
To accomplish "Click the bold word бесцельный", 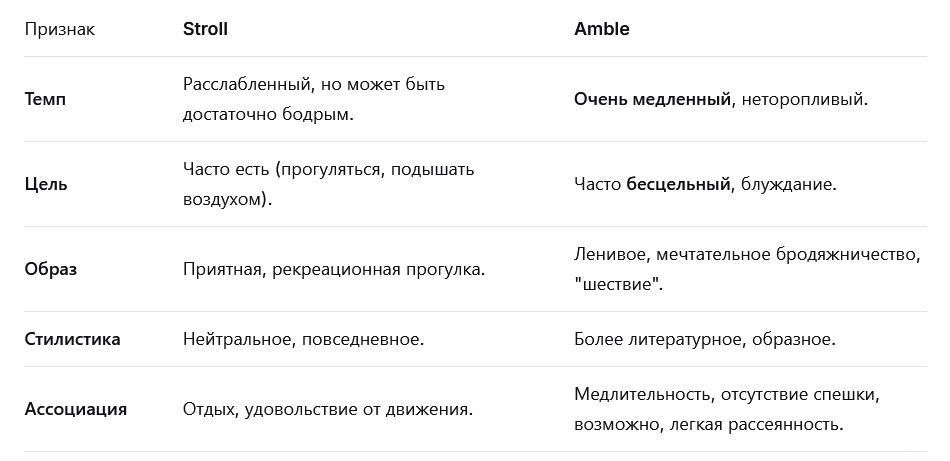I will pos(678,184).
